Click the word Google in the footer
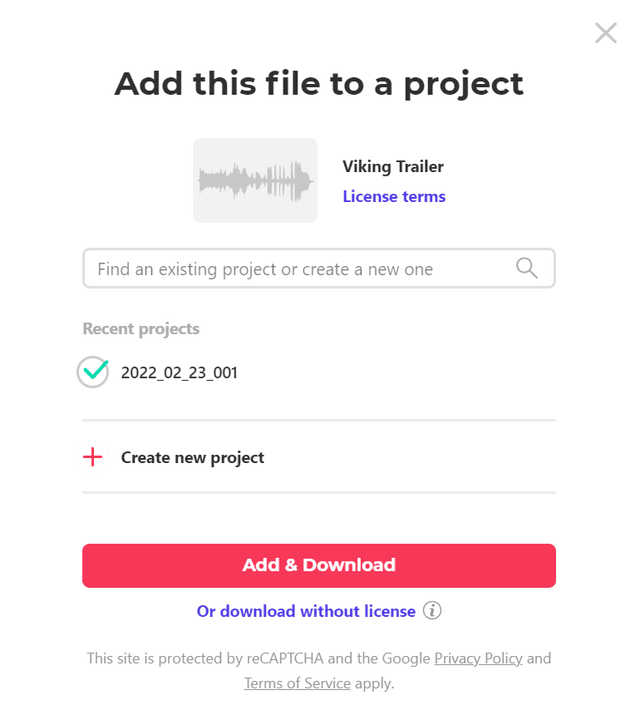Viewport: 640px width, 710px height. pyautogui.click(x=406, y=658)
